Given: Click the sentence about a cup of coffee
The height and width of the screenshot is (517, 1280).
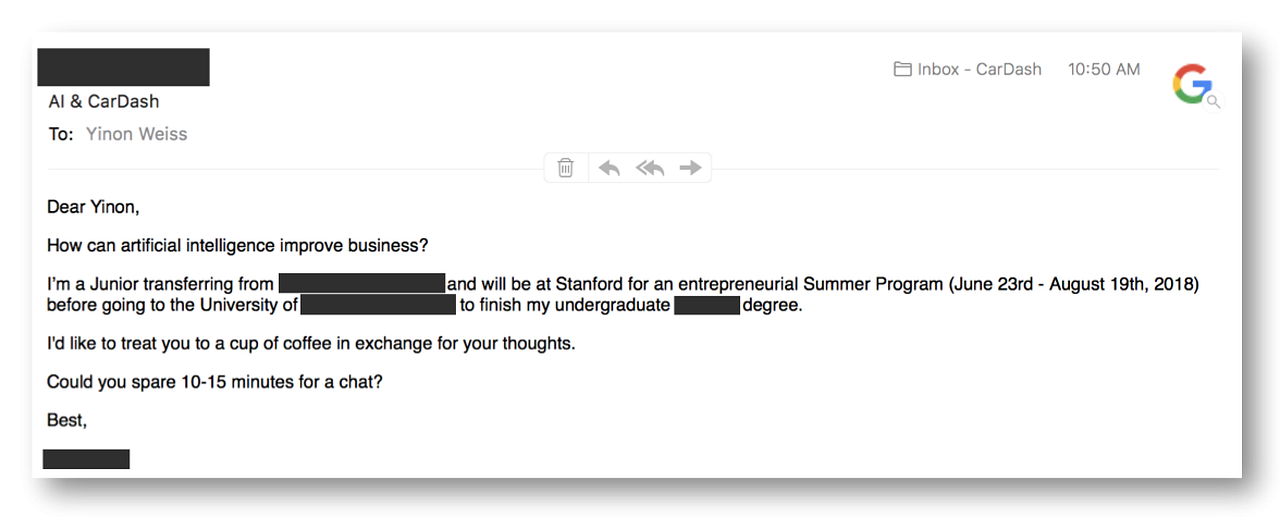Looking at the screenshot, I should click(x=311, y=343).
